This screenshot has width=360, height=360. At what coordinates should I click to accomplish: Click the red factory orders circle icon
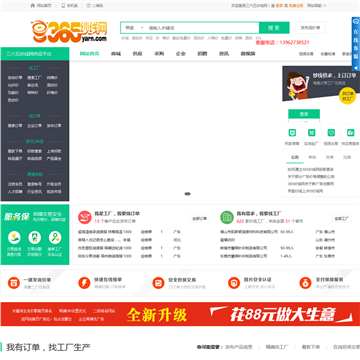85,217
